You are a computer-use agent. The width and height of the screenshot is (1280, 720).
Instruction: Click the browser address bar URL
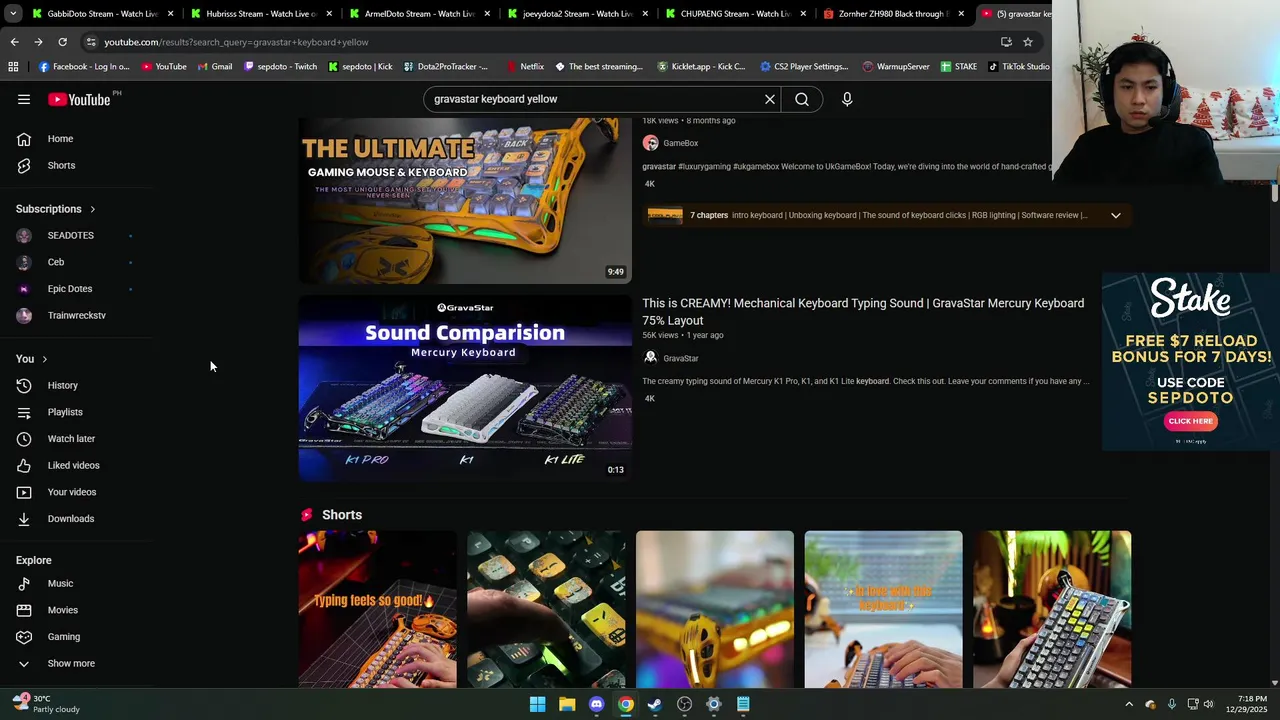(236, 42)
